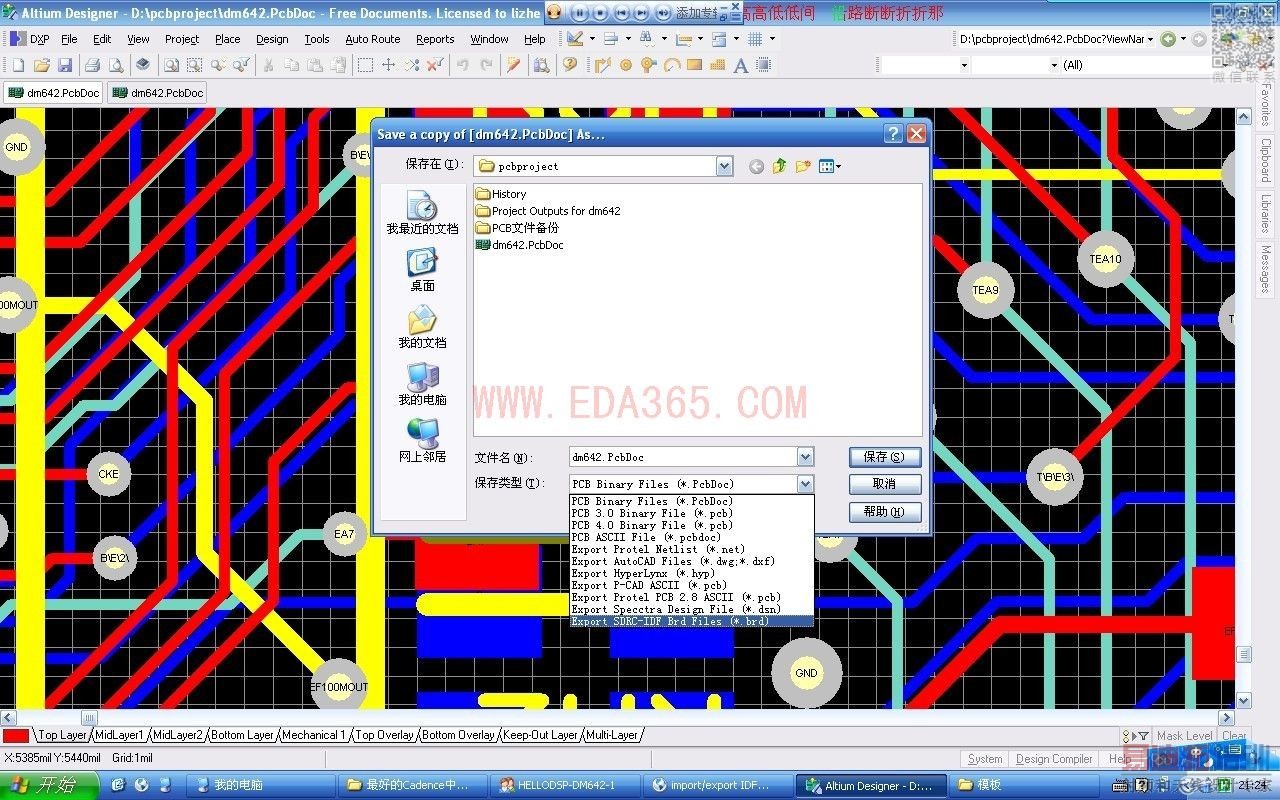Open the File menu
This screenshot has height=800, width=1280.
[69, 39]
